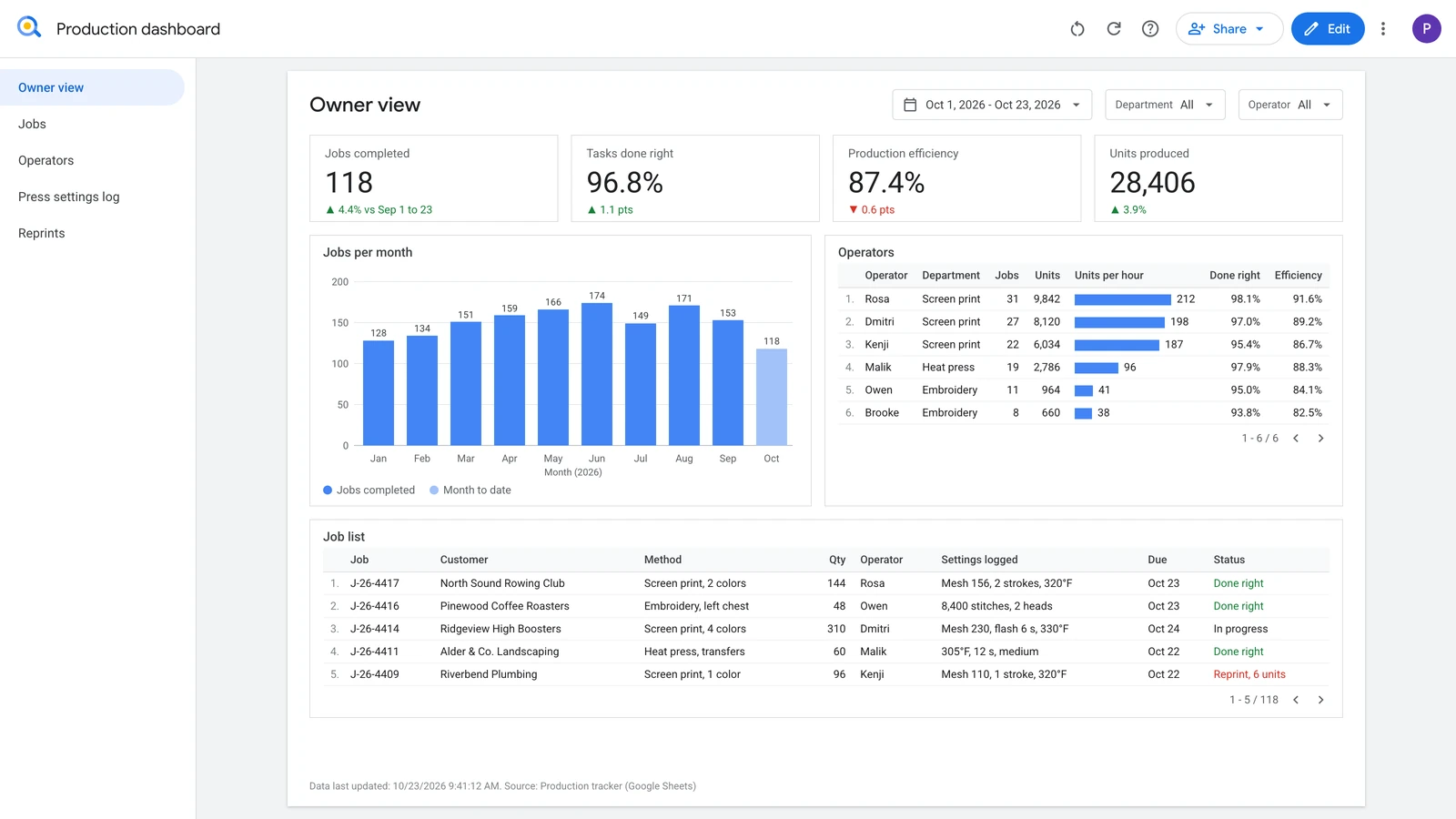The image size is (1456, 819).
Task: Click the Production dashboard report title
Action: click(x=138, y=29)
